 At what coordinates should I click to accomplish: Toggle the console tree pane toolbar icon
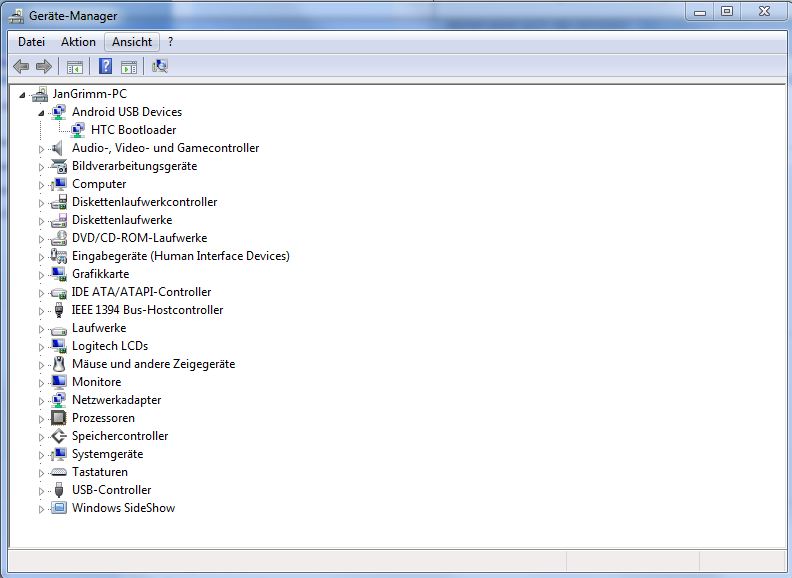pos(75,67)
